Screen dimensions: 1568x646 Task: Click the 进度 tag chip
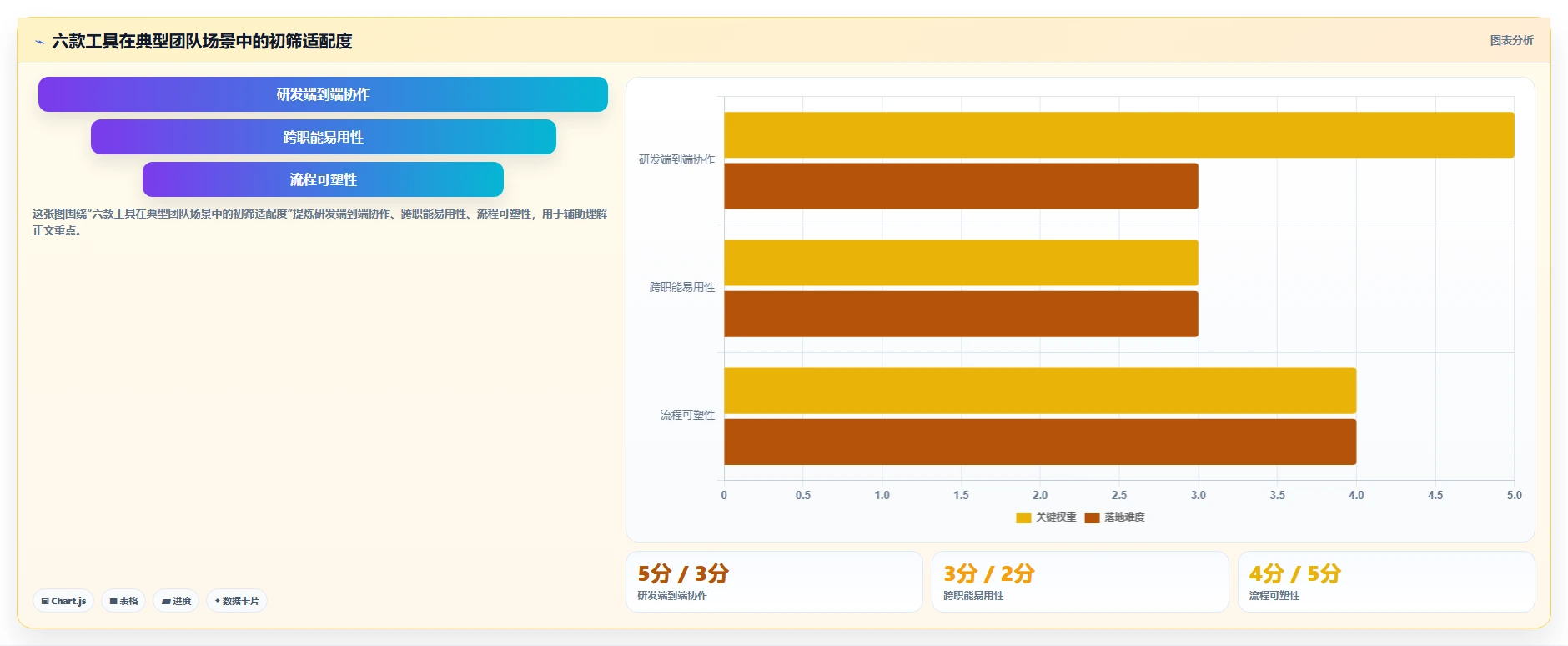click(x=176, y=601)
